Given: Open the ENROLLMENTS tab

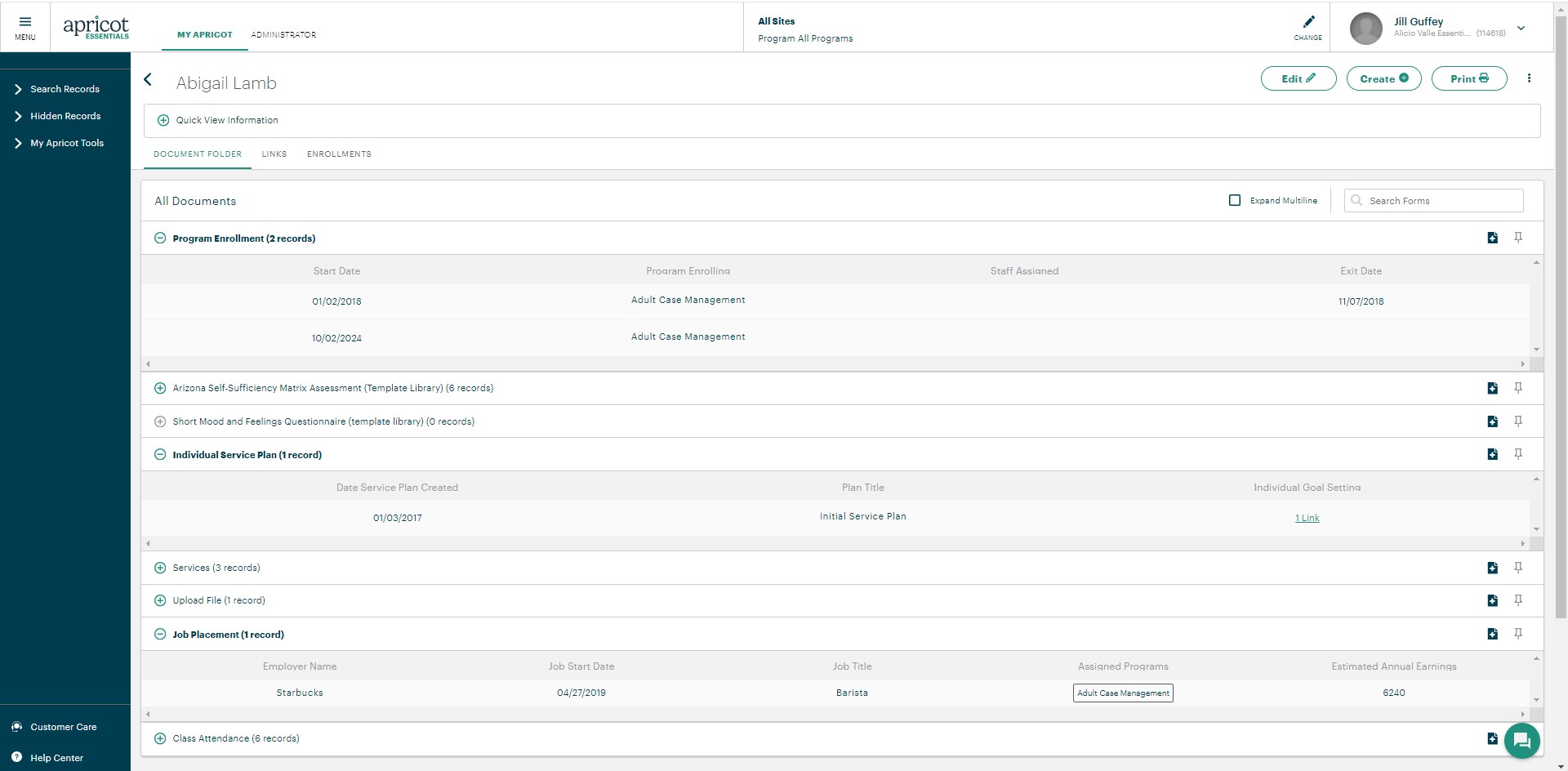Looking at the screenshot, I should (339, 154).
